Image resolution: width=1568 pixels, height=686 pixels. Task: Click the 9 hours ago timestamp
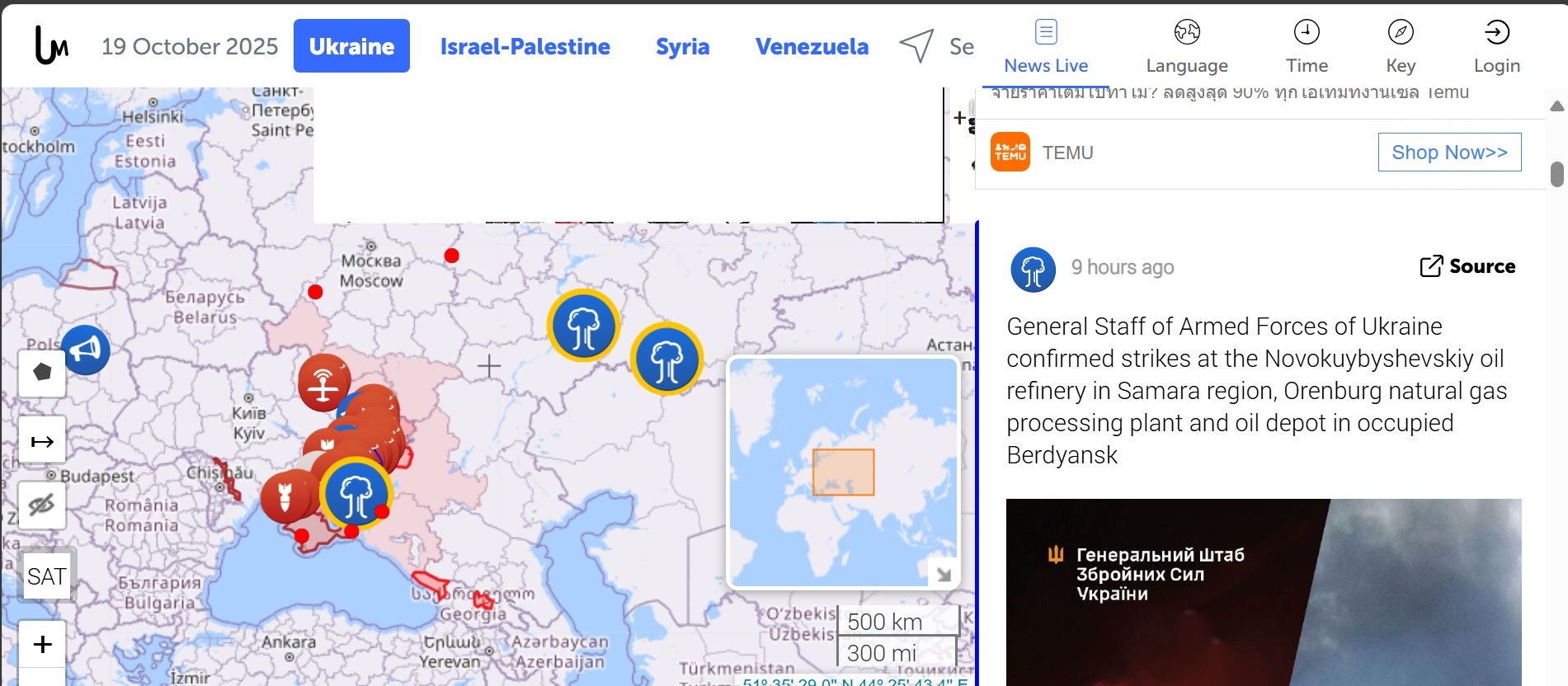1123,267
